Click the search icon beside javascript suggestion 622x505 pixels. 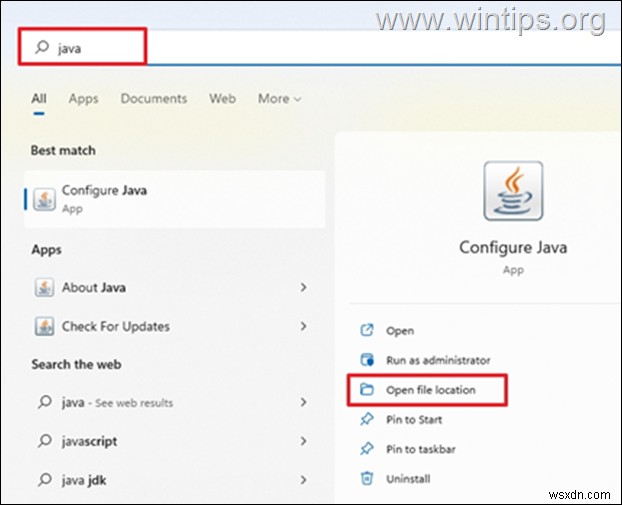point(44,441)
